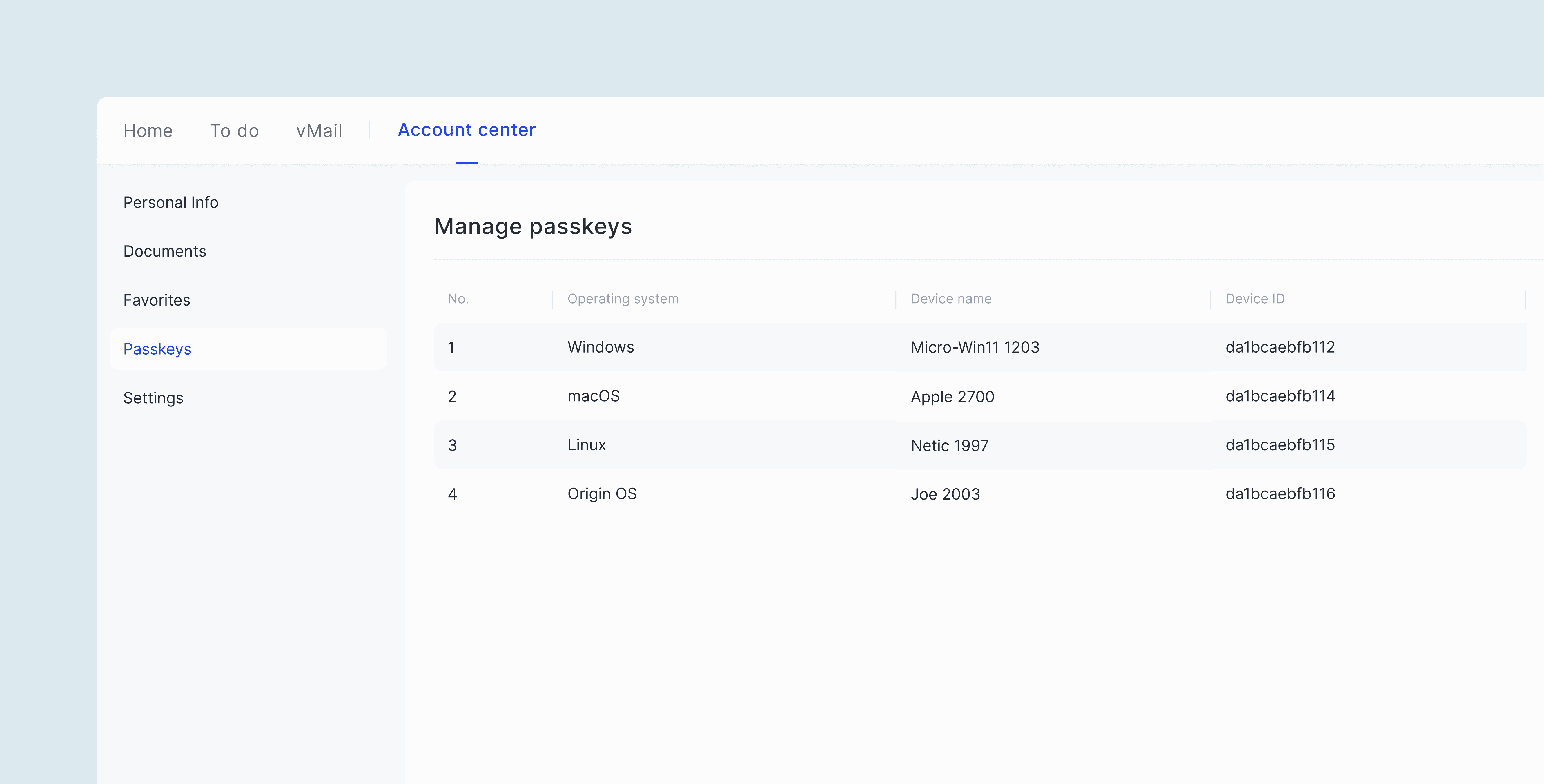This screenshot has height=784, width=1544.
Task: Select the macOS passkey row
Action: (x=593, y=396)
